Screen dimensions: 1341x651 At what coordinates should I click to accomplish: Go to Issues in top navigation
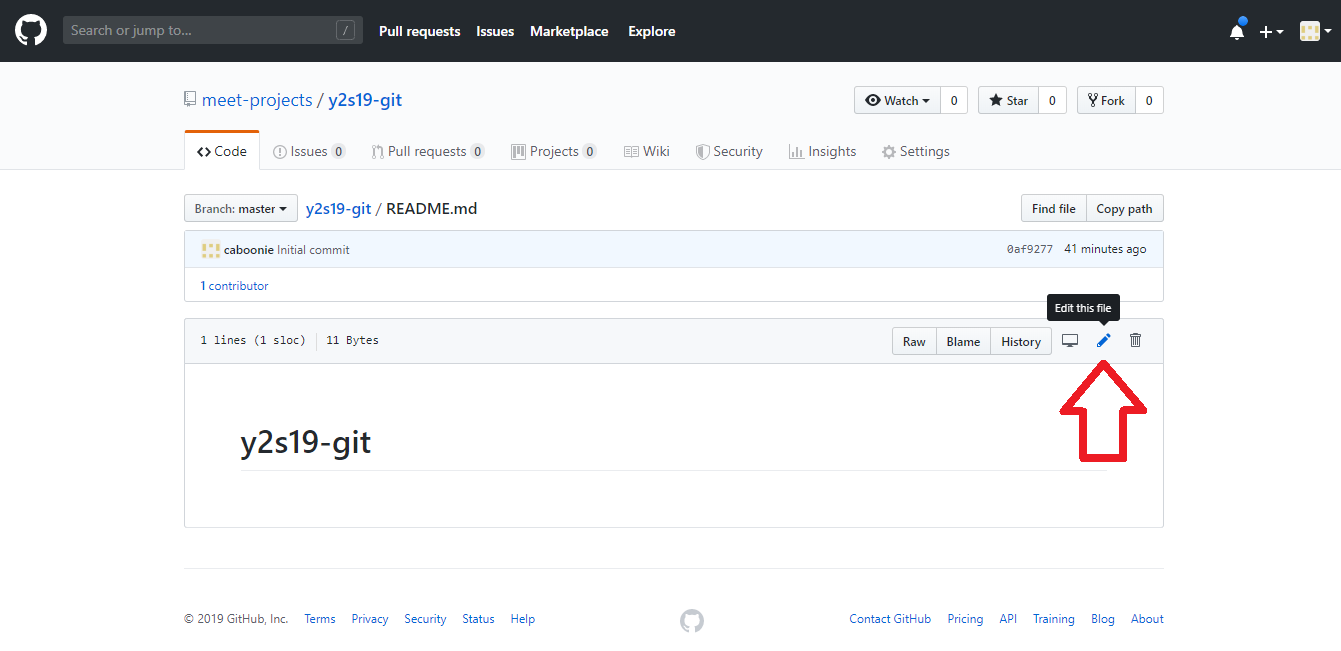495,31
